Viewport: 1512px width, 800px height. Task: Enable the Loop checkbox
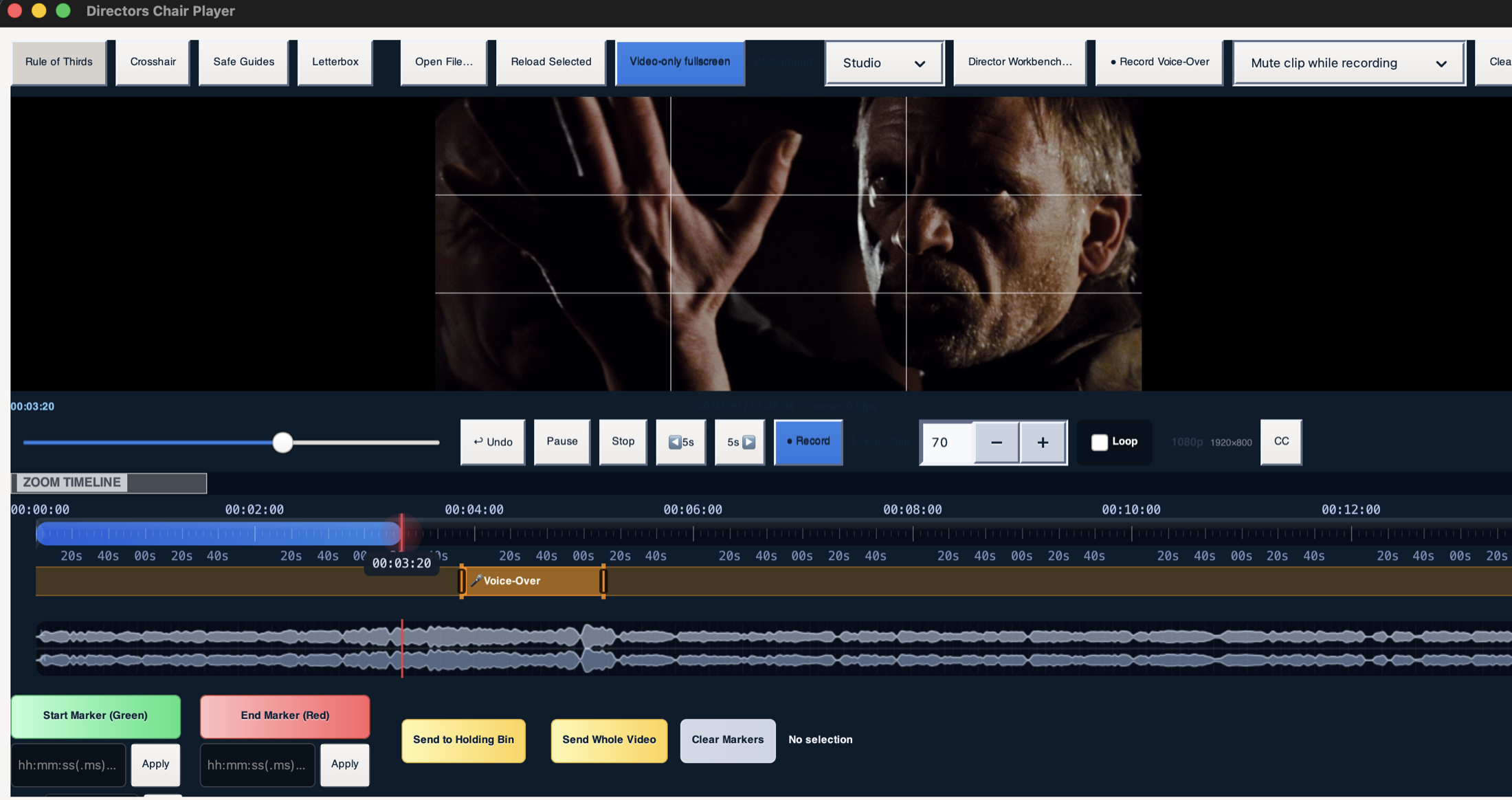point(1100,442)
